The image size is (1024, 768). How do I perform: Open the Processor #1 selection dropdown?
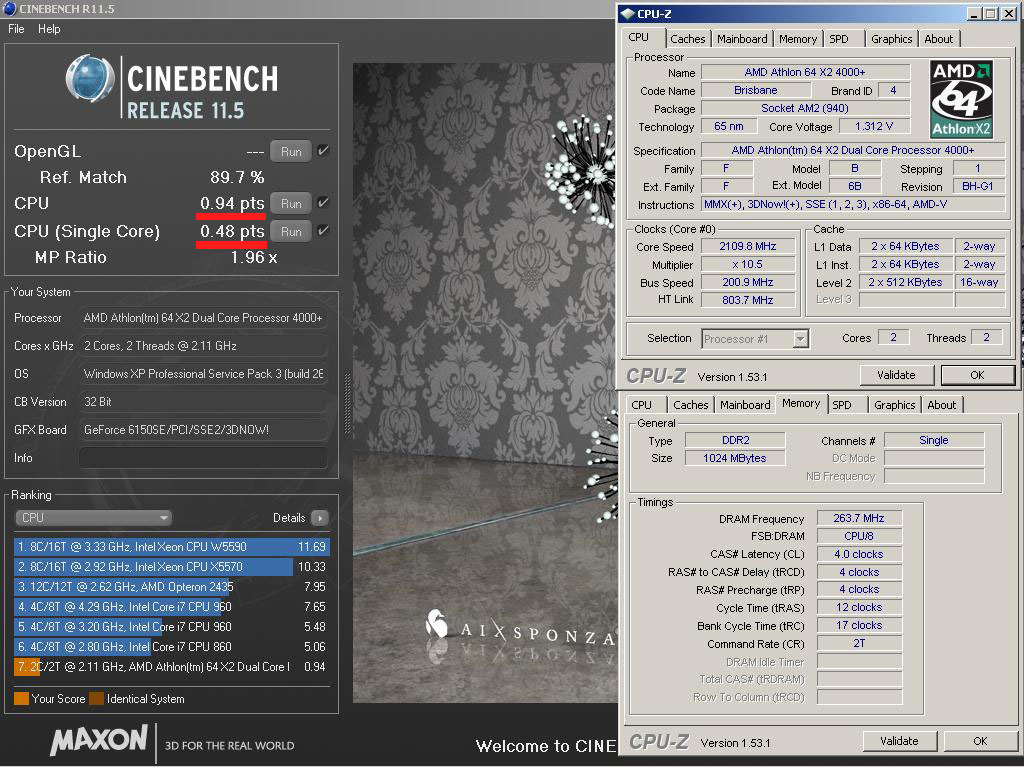(x=756, y=339)
